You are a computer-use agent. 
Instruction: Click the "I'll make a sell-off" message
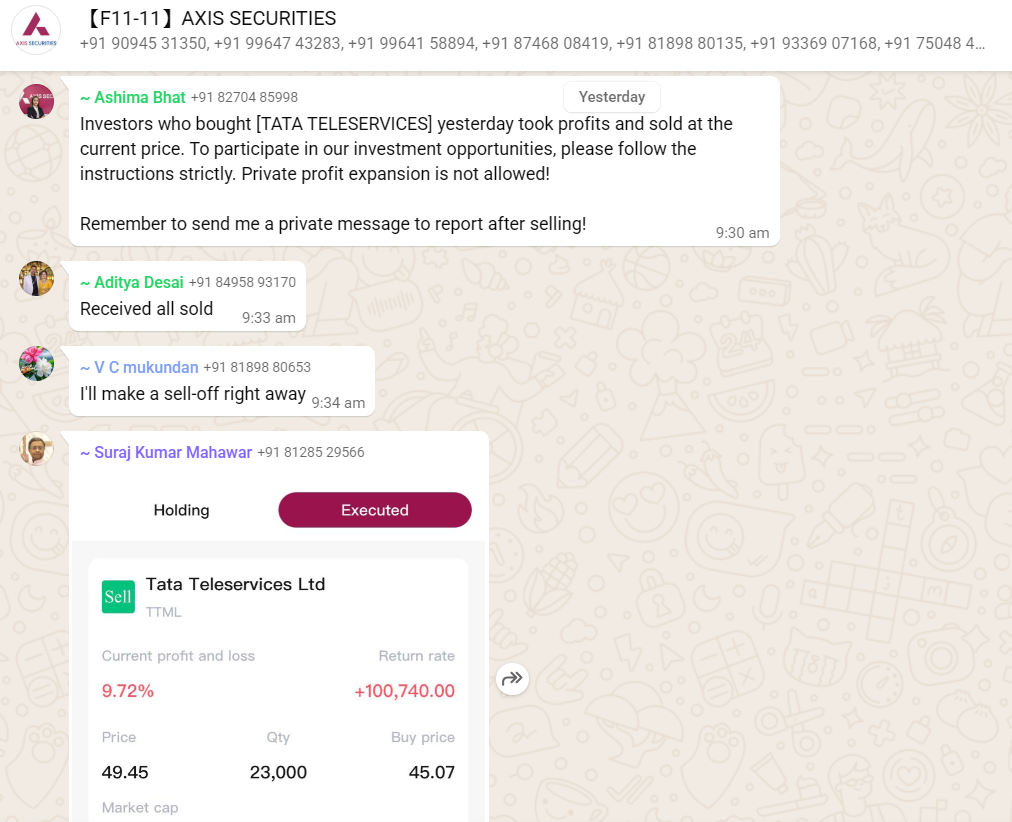point(193,394)
